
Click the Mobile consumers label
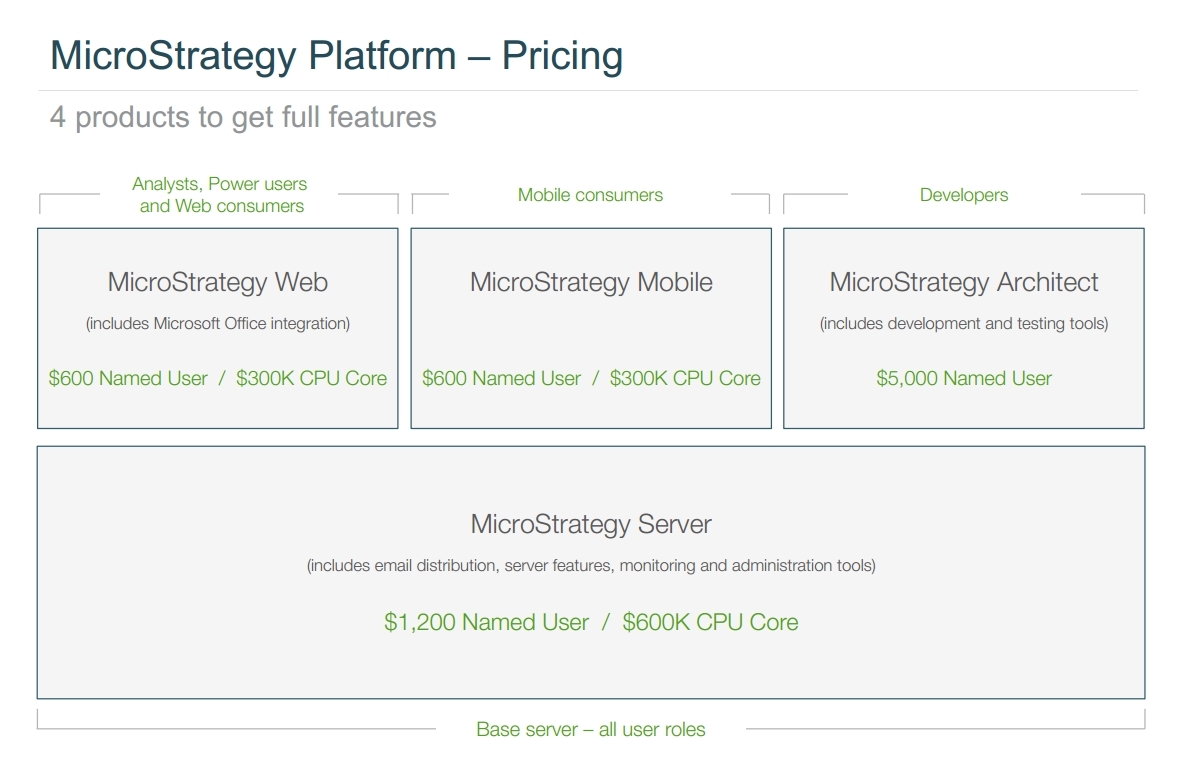[590, 195]
